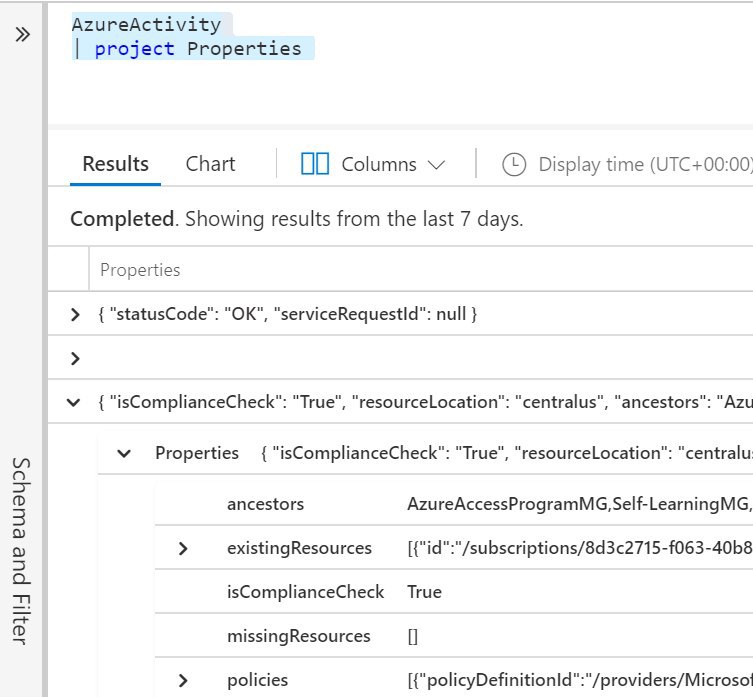Select the ancestors property name

point(265,504)
